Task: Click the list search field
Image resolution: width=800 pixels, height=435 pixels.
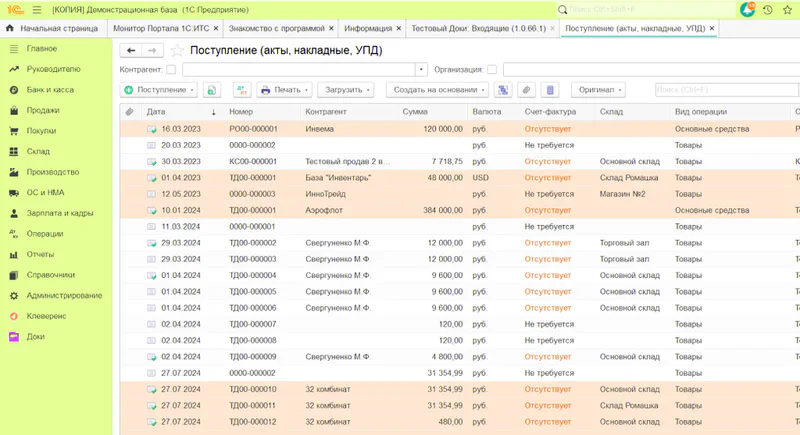Action: 720,90
